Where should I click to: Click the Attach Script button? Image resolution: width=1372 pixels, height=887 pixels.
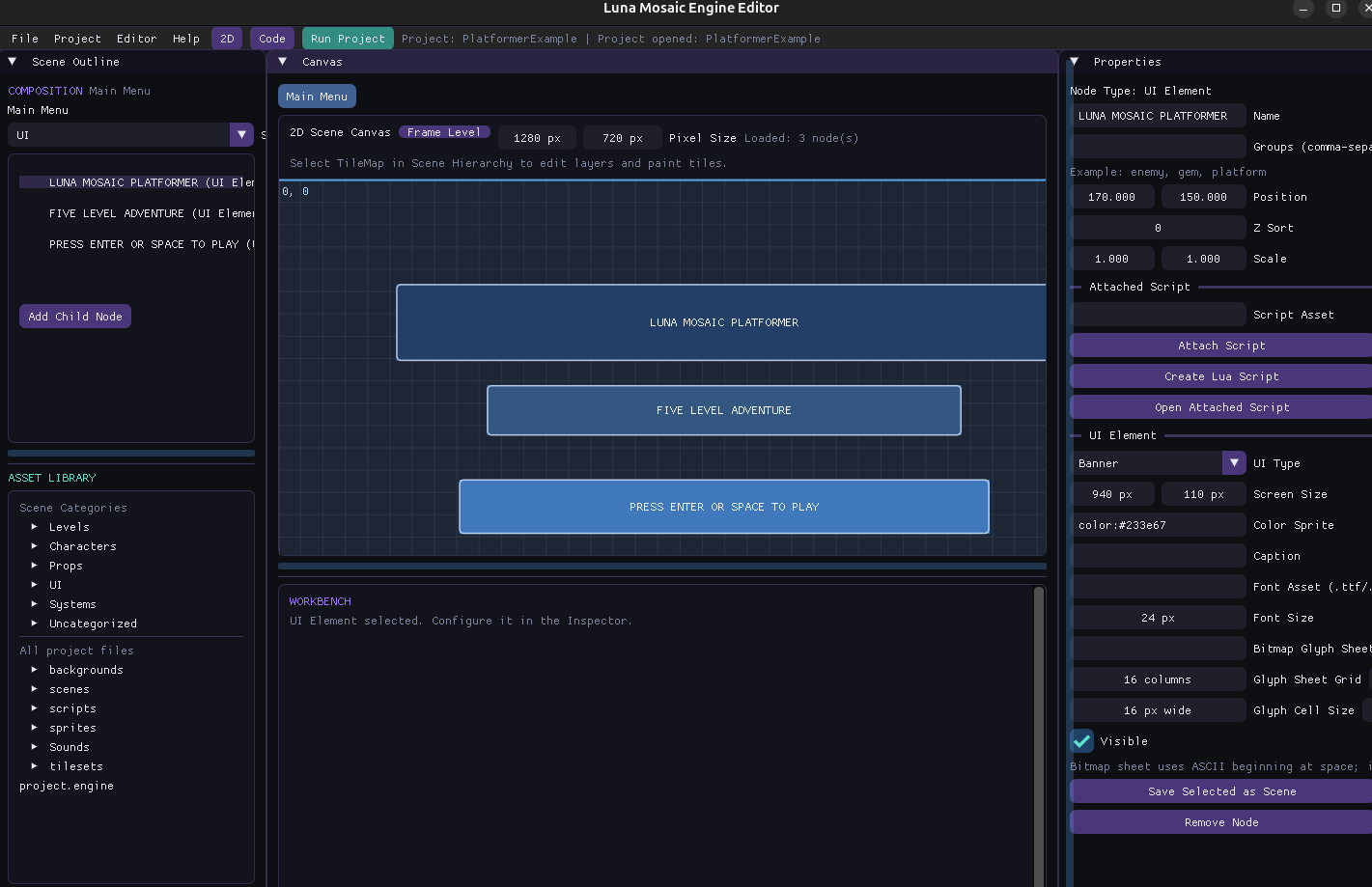1221,346
